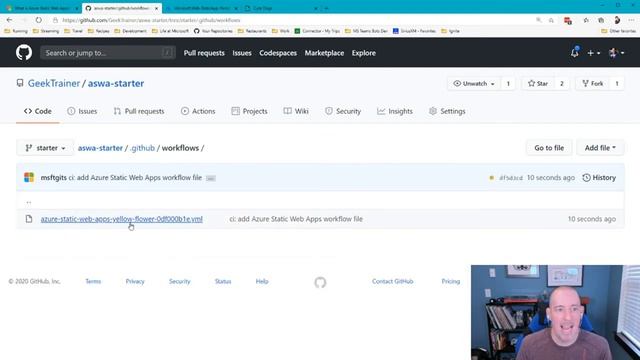Switch to the Settings tab
The height and width of the screenshot is (360, 640).
(447, 111)
